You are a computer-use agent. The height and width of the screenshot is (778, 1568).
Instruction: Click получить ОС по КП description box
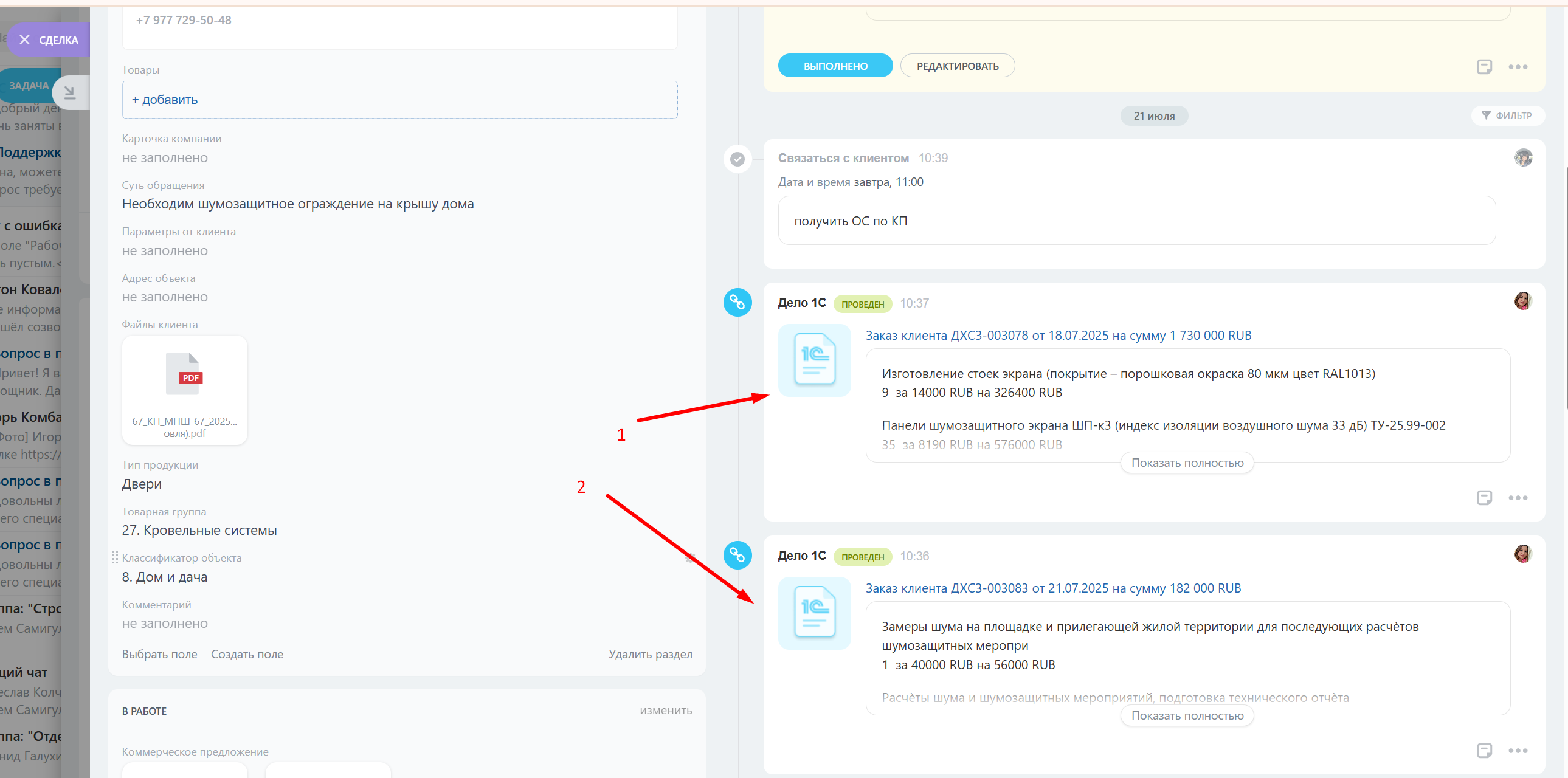tap(1136, 221)
